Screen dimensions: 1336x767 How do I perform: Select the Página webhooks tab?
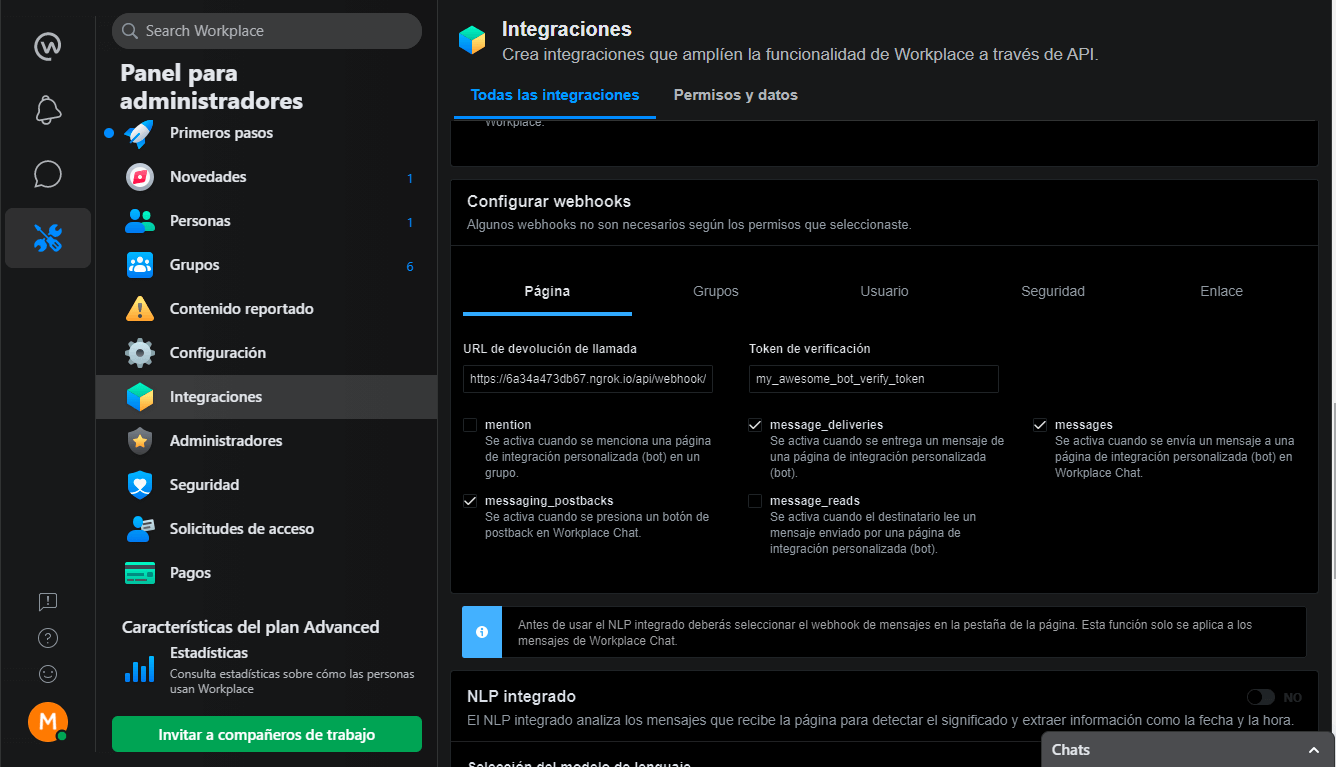(x=547, y=291)
